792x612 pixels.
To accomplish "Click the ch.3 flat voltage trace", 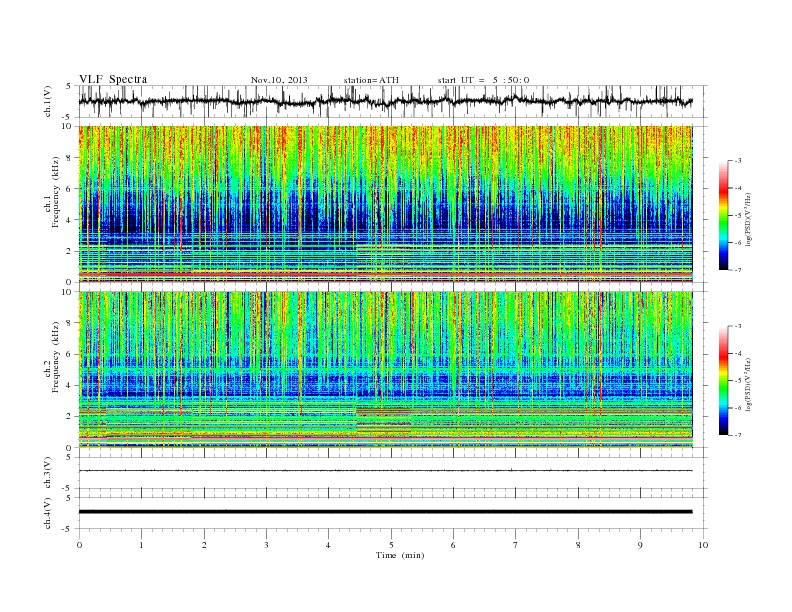I will pos(385,471).
